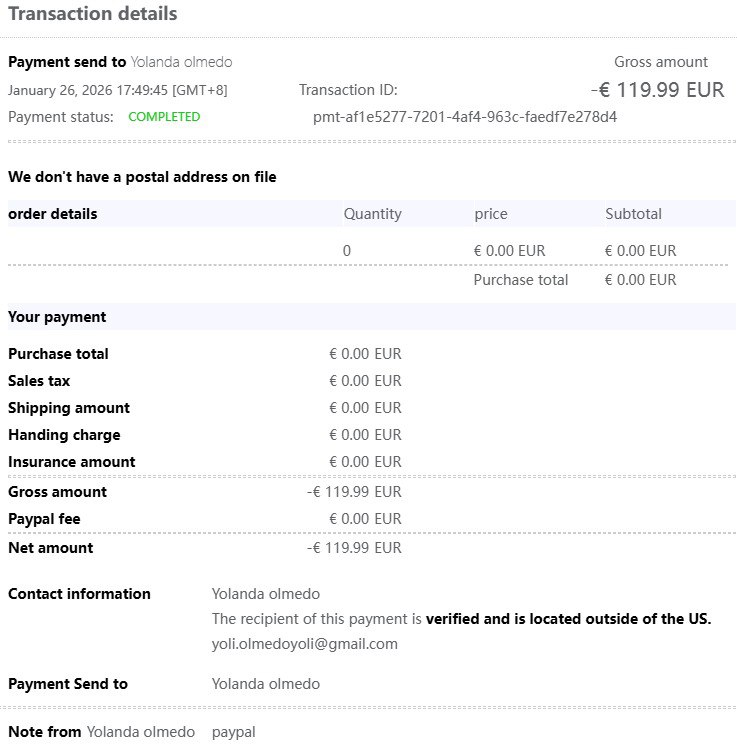Click the Shipping amount row label
Viewport: 737px width, 746px height.
pyautogui.click(x=69, y=408)
